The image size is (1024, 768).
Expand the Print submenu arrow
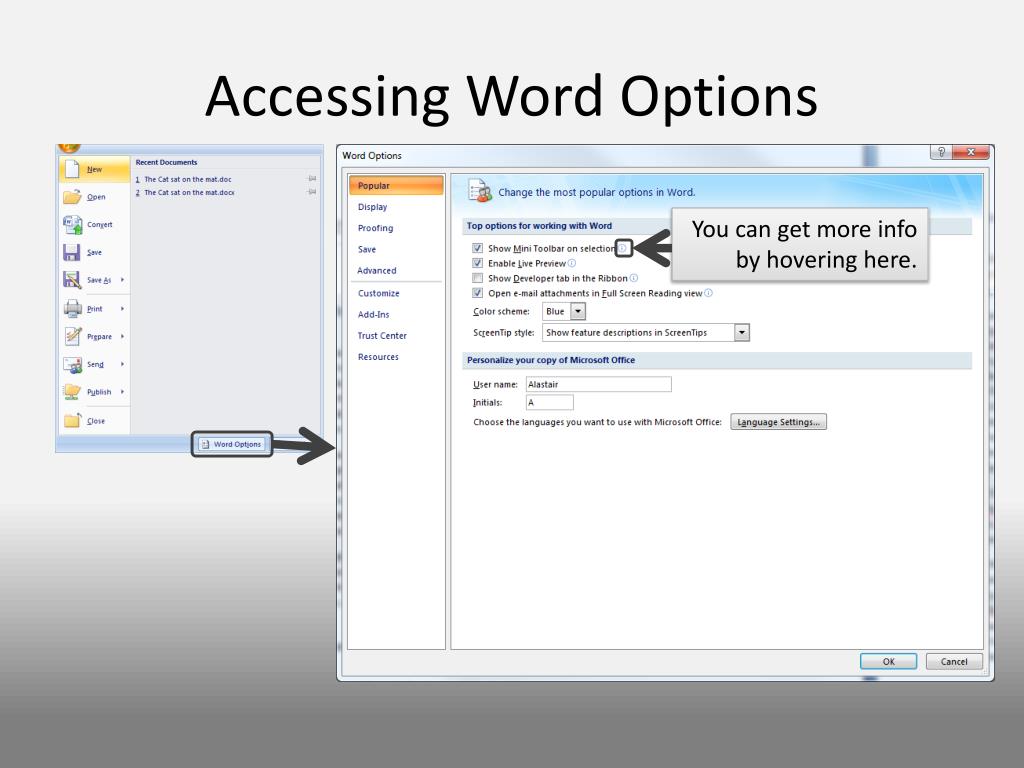click(122, 308)
